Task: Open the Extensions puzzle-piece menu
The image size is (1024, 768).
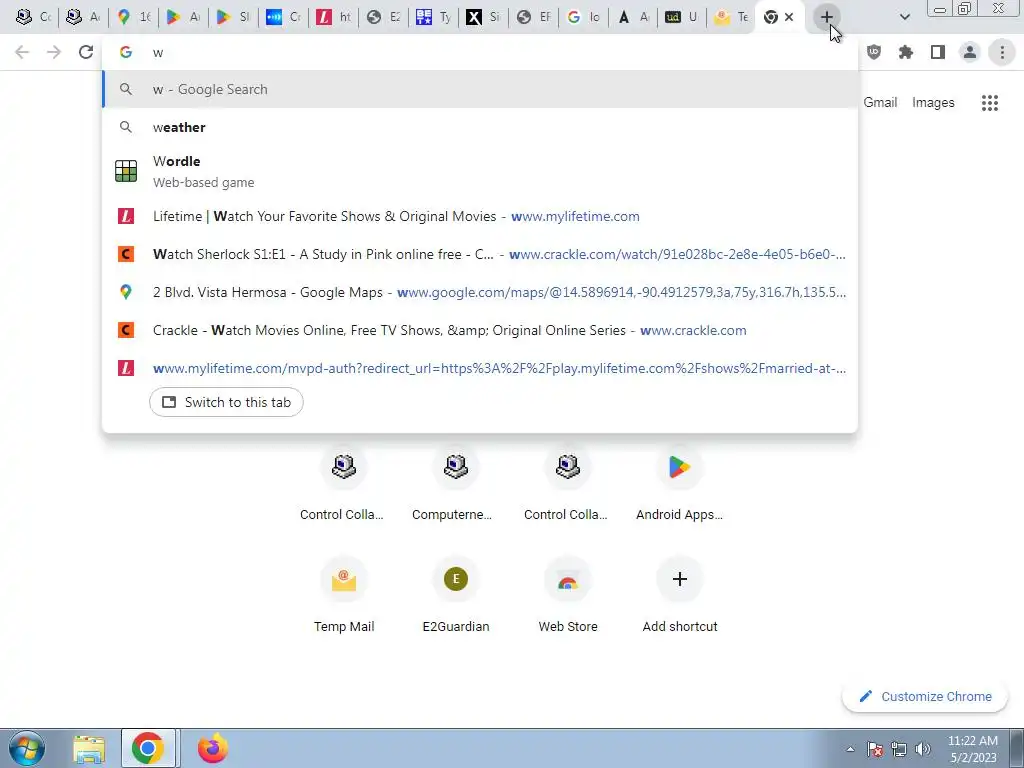Action: click(x=906, y=52)
